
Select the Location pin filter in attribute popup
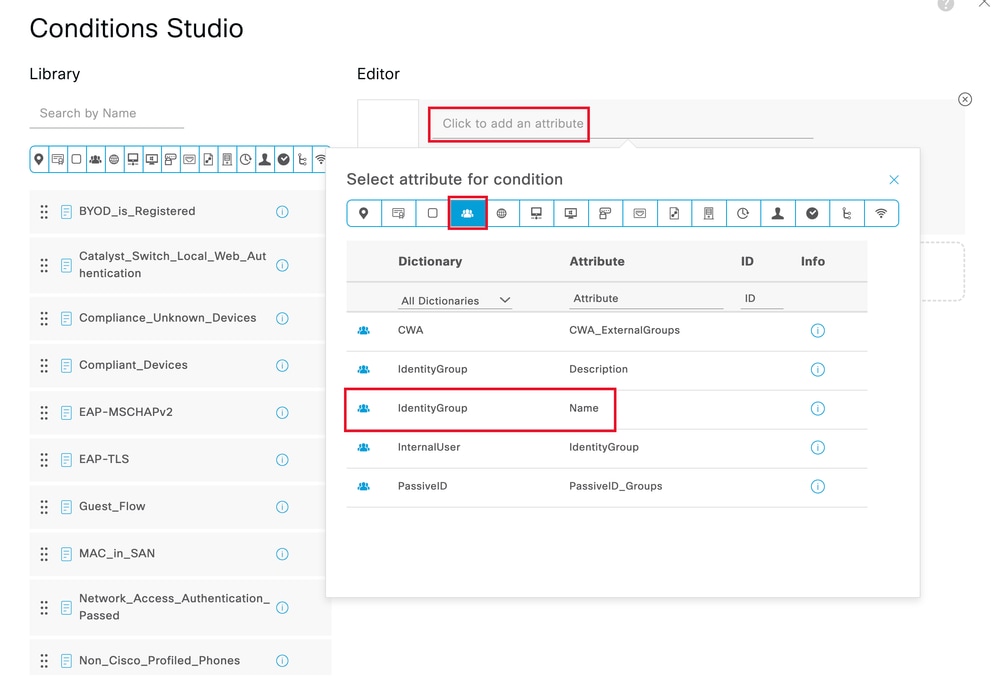coord(364,213)
